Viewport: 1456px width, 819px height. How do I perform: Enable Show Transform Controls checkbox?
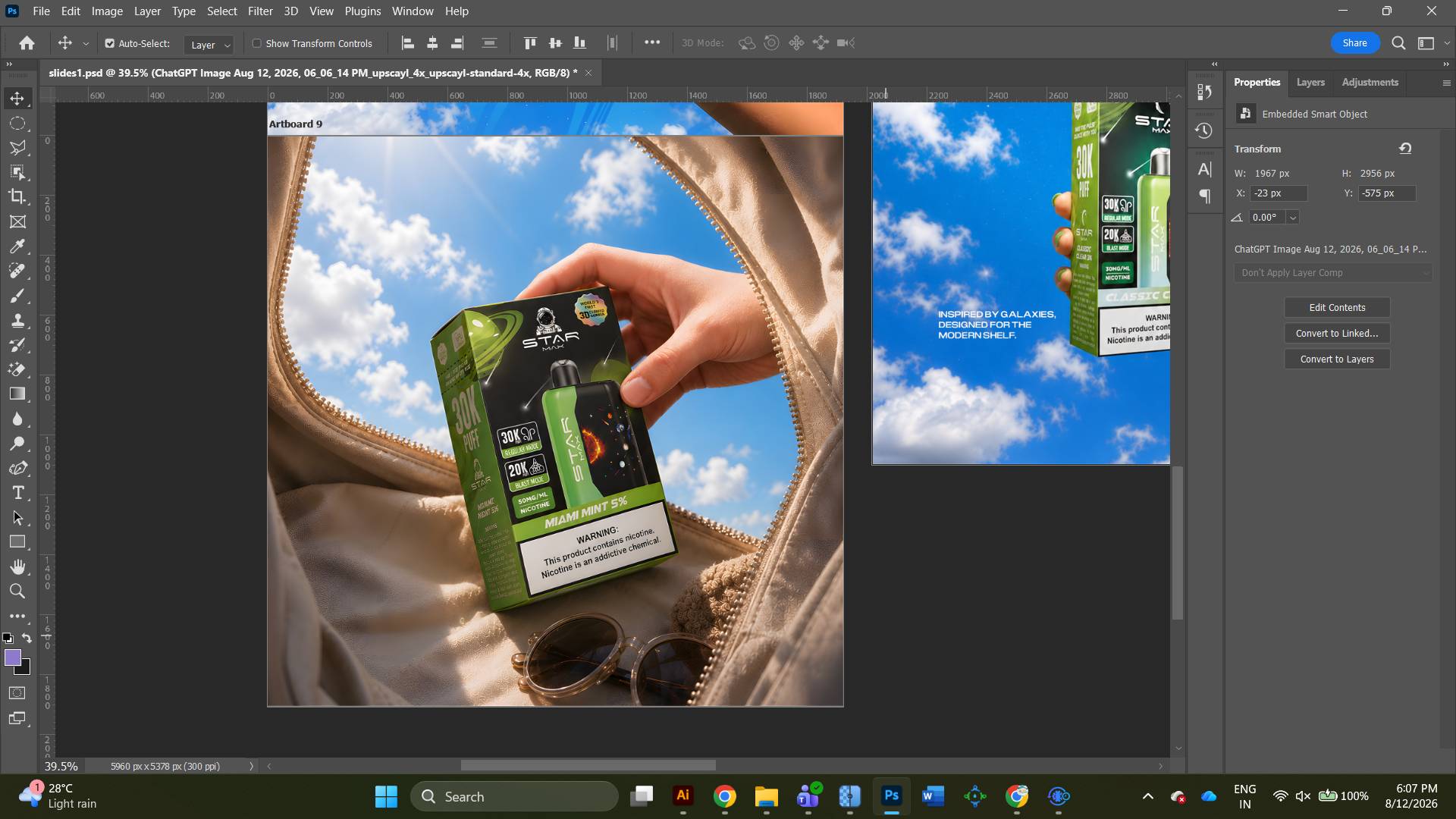point(257,43)
